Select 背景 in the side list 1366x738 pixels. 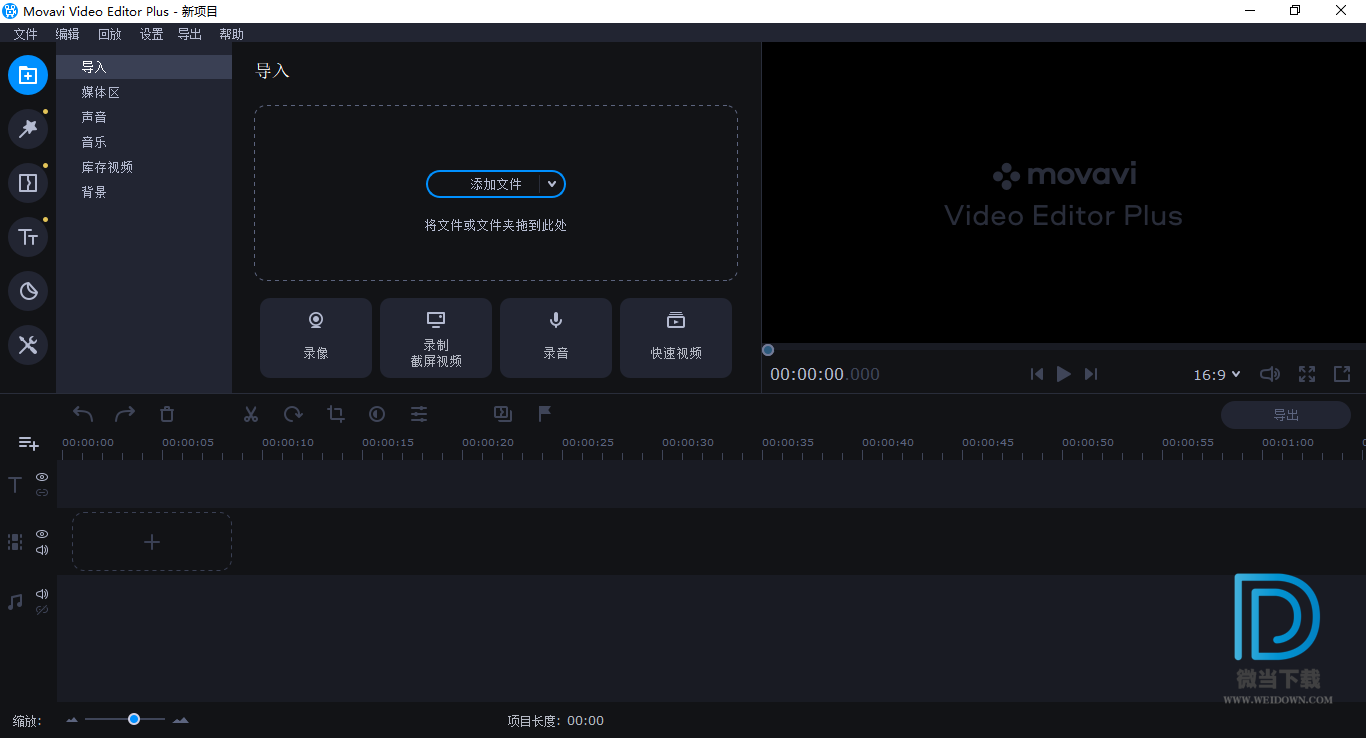tap(144, 192)
